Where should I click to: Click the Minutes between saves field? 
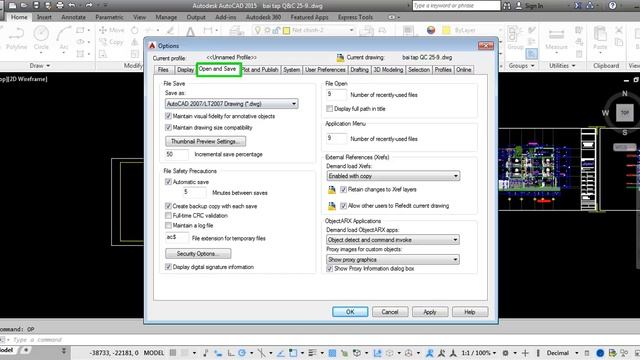pos(194,192)
